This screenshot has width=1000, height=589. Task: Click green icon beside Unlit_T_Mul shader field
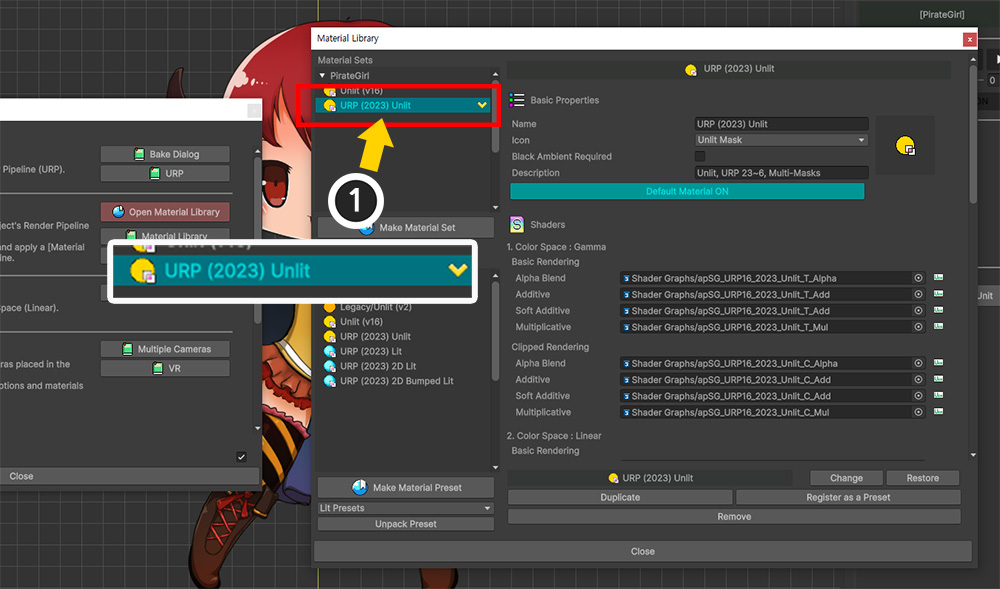click(x=939, y=326)
